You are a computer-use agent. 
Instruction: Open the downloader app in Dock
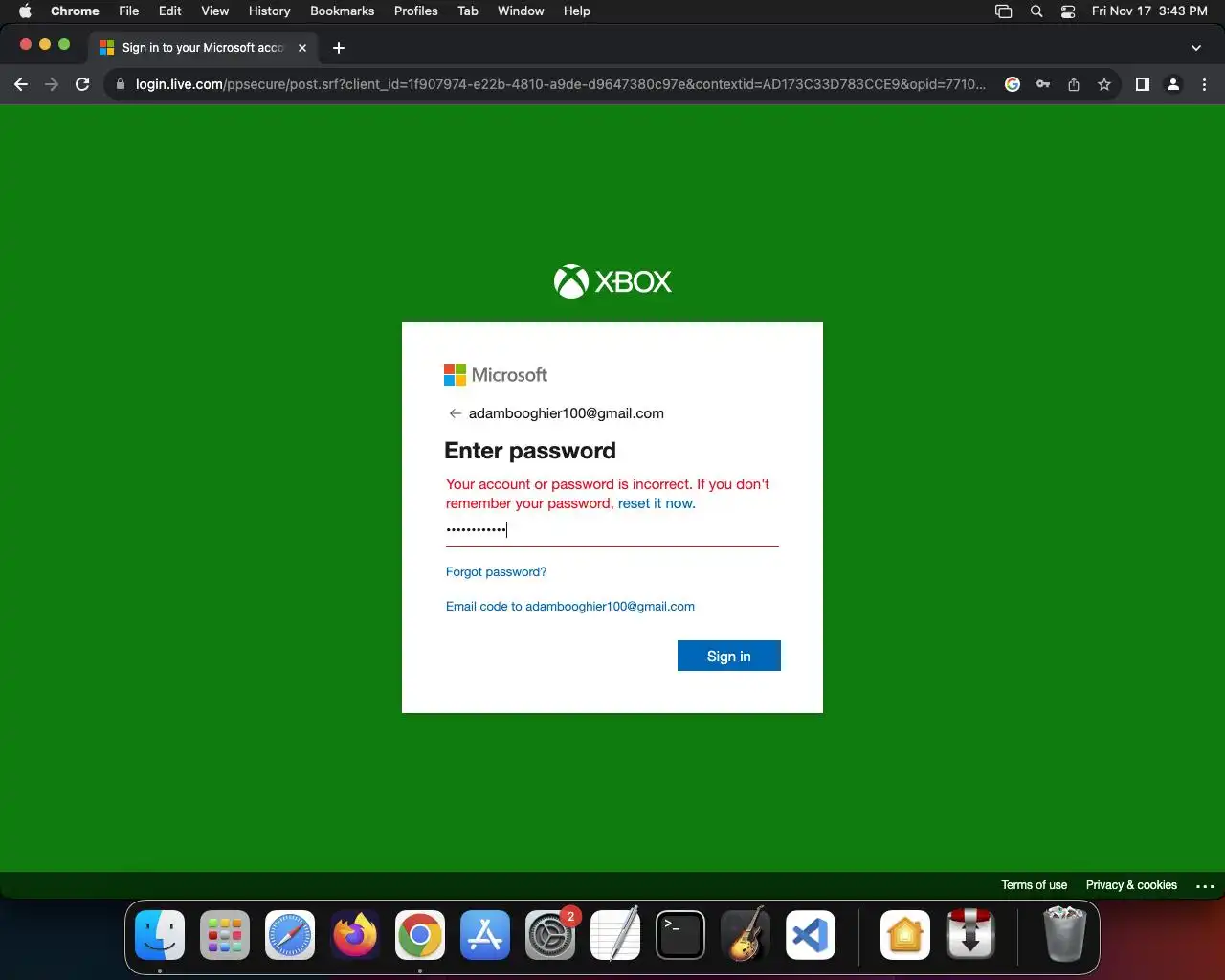coord(970,934)
